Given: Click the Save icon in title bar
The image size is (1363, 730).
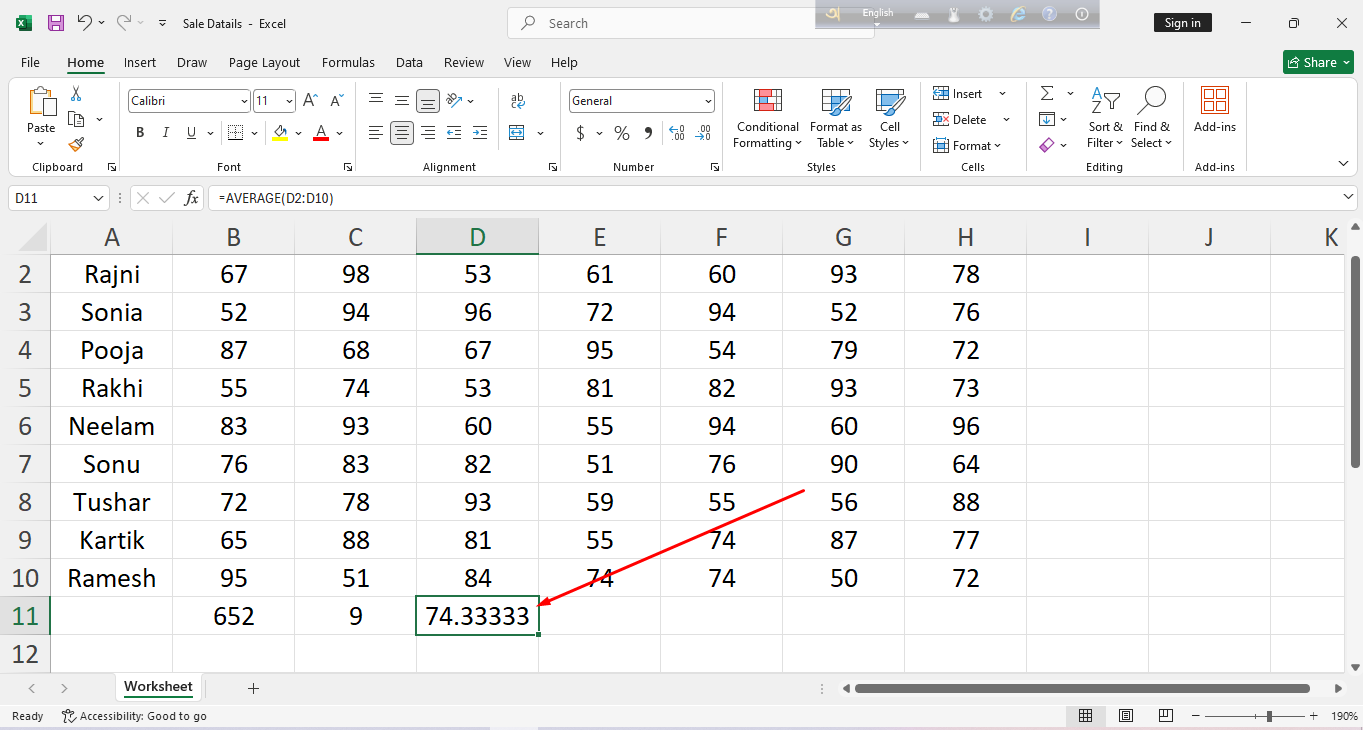Looking at the screenshot, I should click(x=56, y=23).
